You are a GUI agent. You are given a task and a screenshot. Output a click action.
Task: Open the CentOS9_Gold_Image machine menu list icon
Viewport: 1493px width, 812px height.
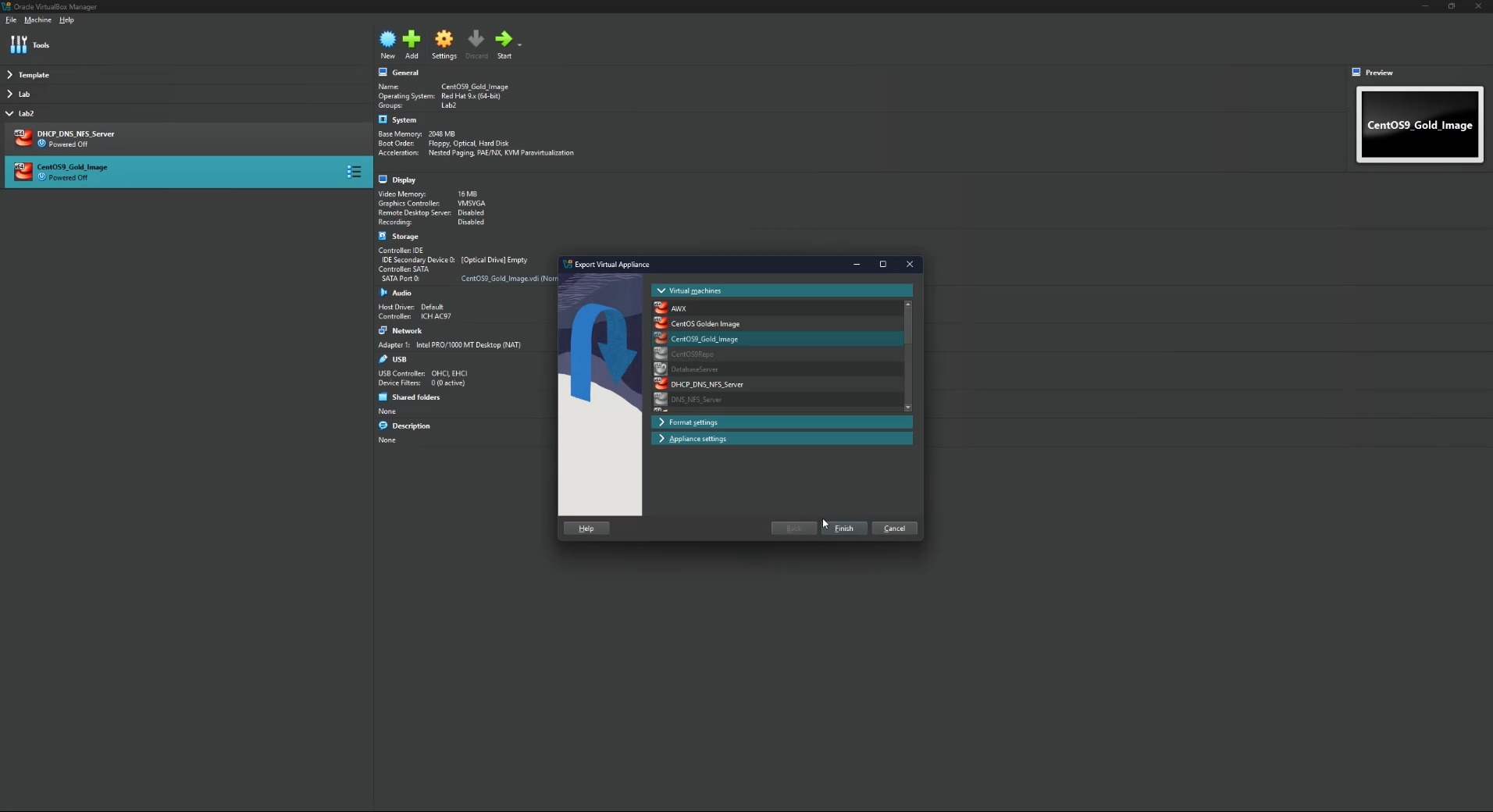(354, 172)
